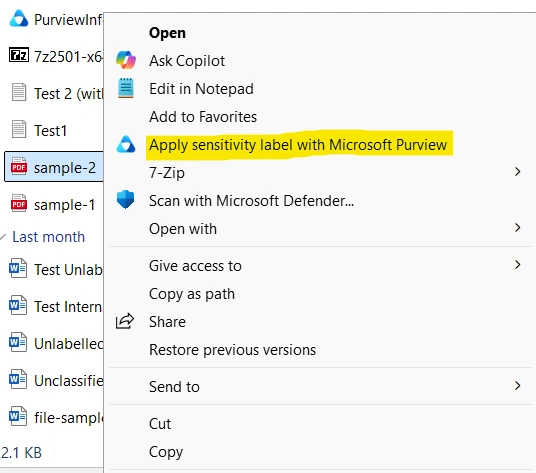
Task: Select Cut from the context menu
Action: (160, 424)
